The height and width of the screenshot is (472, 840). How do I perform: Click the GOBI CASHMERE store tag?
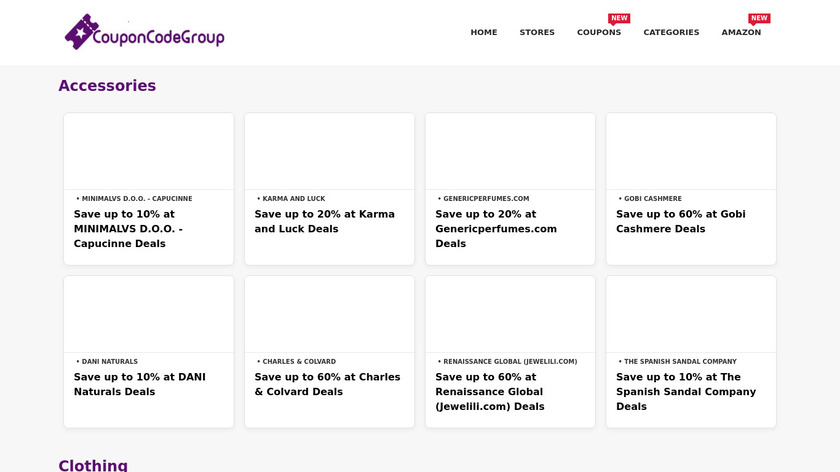click(x=652, y=199)
